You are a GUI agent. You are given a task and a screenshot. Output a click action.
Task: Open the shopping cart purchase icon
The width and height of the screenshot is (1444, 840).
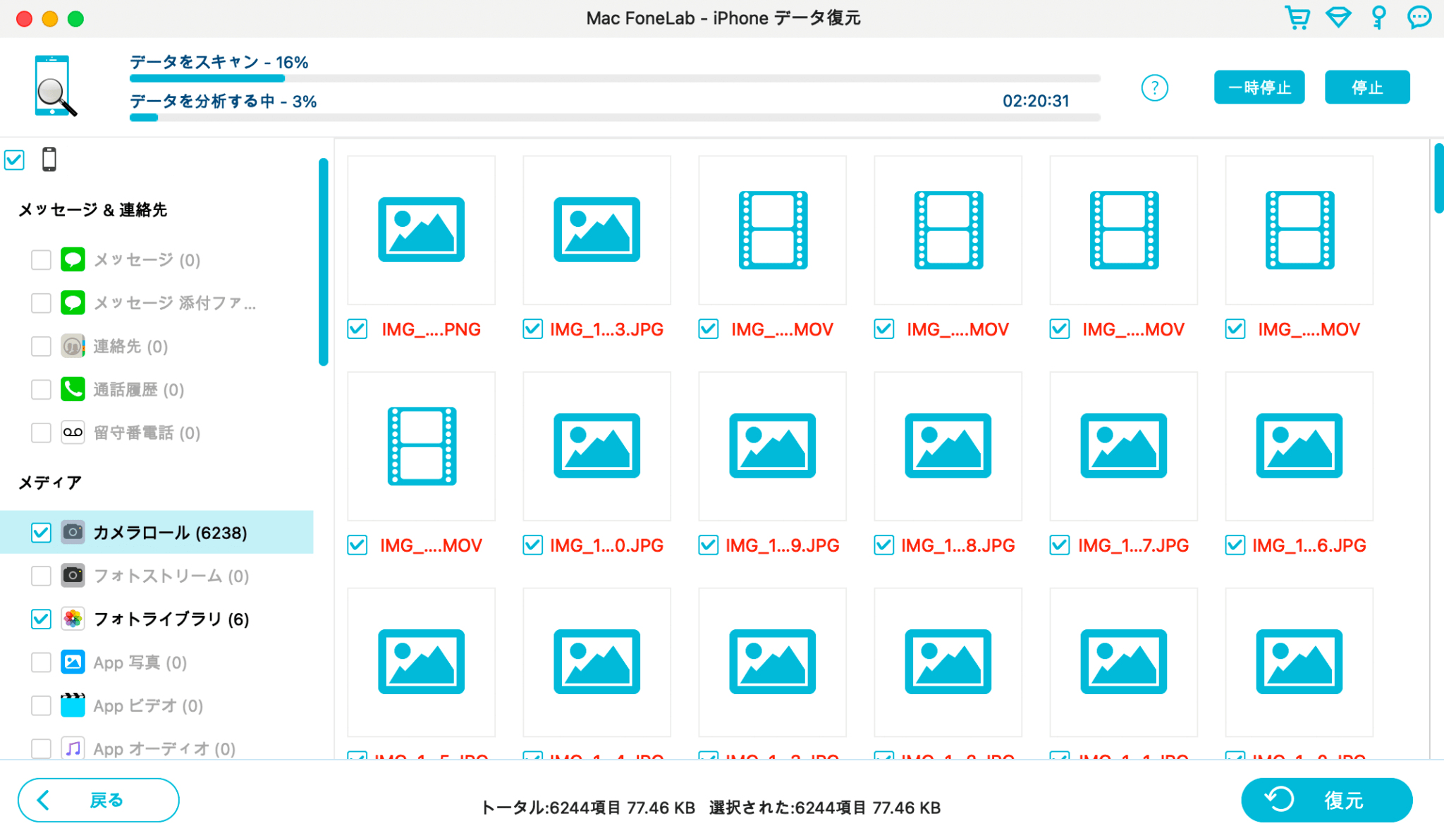click(x=1297, y=18)
